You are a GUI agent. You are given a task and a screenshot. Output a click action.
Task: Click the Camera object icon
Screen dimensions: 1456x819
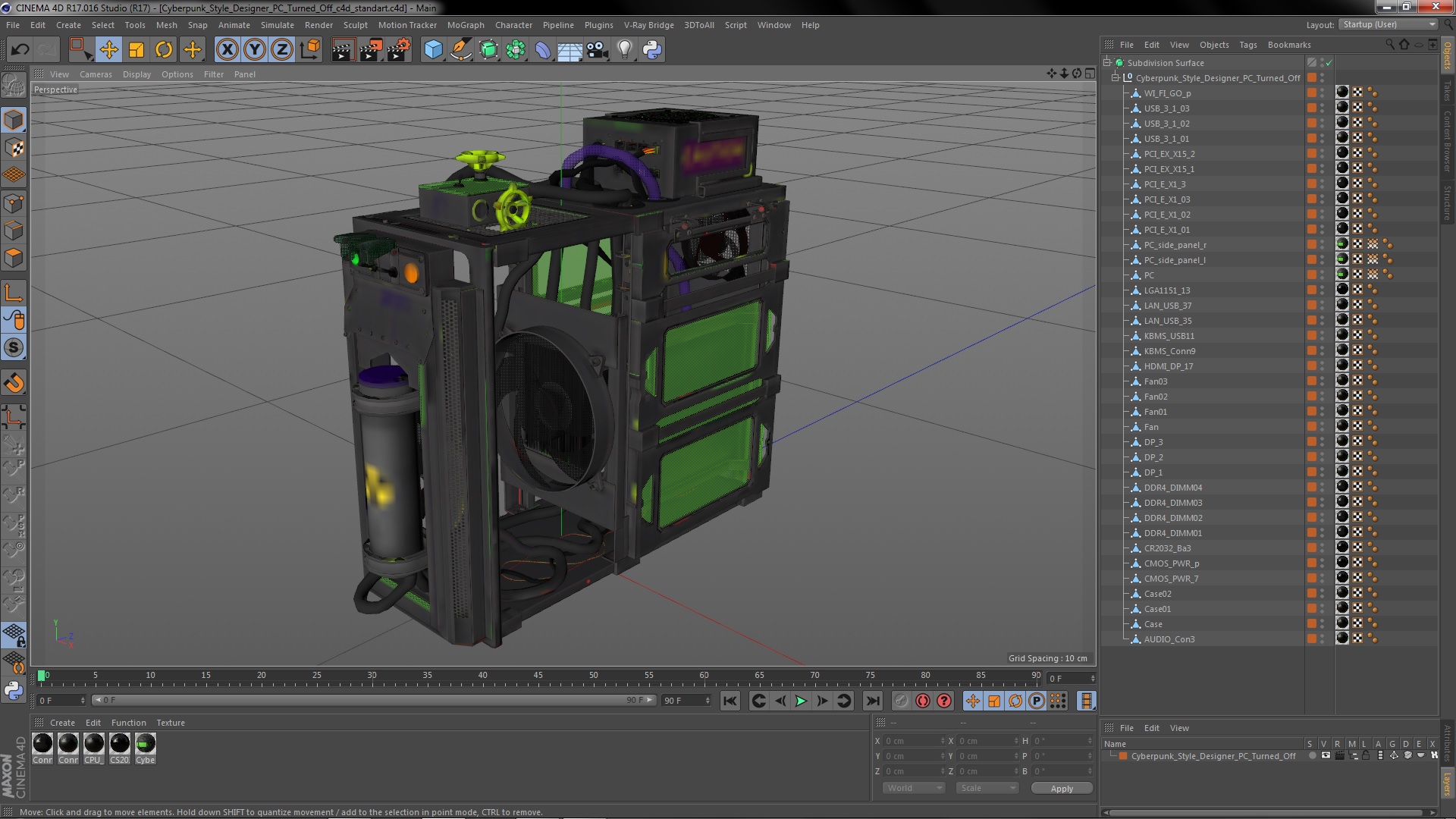(x=598, y=50)
